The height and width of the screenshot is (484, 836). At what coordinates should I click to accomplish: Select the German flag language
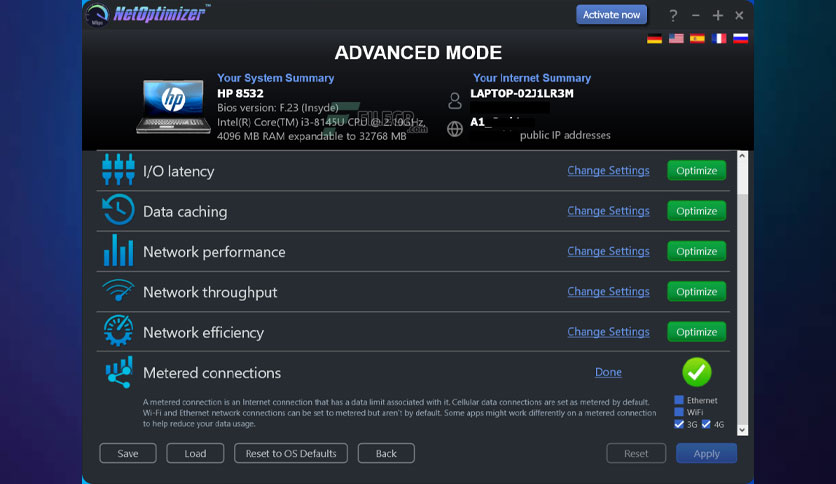click(654, 38)
